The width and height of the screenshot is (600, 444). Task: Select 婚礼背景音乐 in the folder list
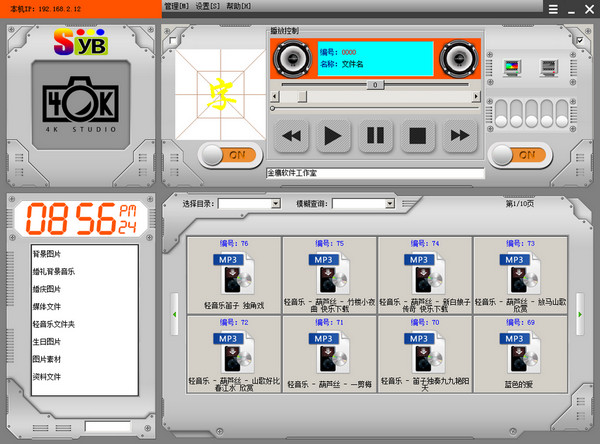[54, 271]
